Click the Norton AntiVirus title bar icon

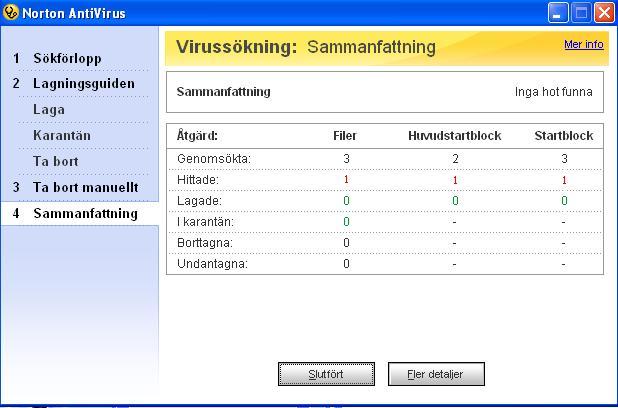tap(11, 13)
